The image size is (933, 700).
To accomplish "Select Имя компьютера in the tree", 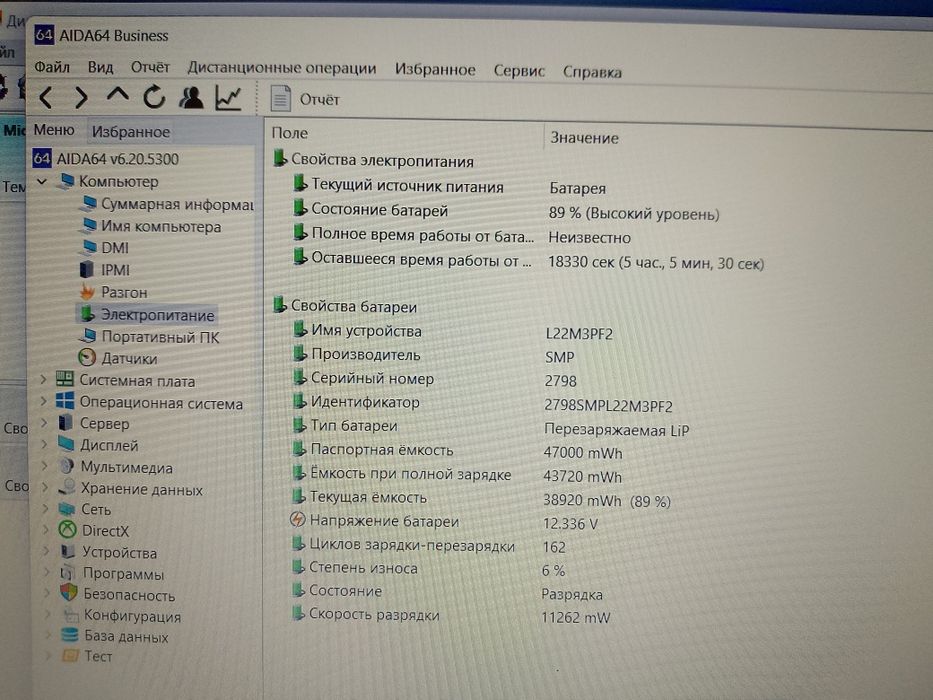I will (x=151, y=227).
